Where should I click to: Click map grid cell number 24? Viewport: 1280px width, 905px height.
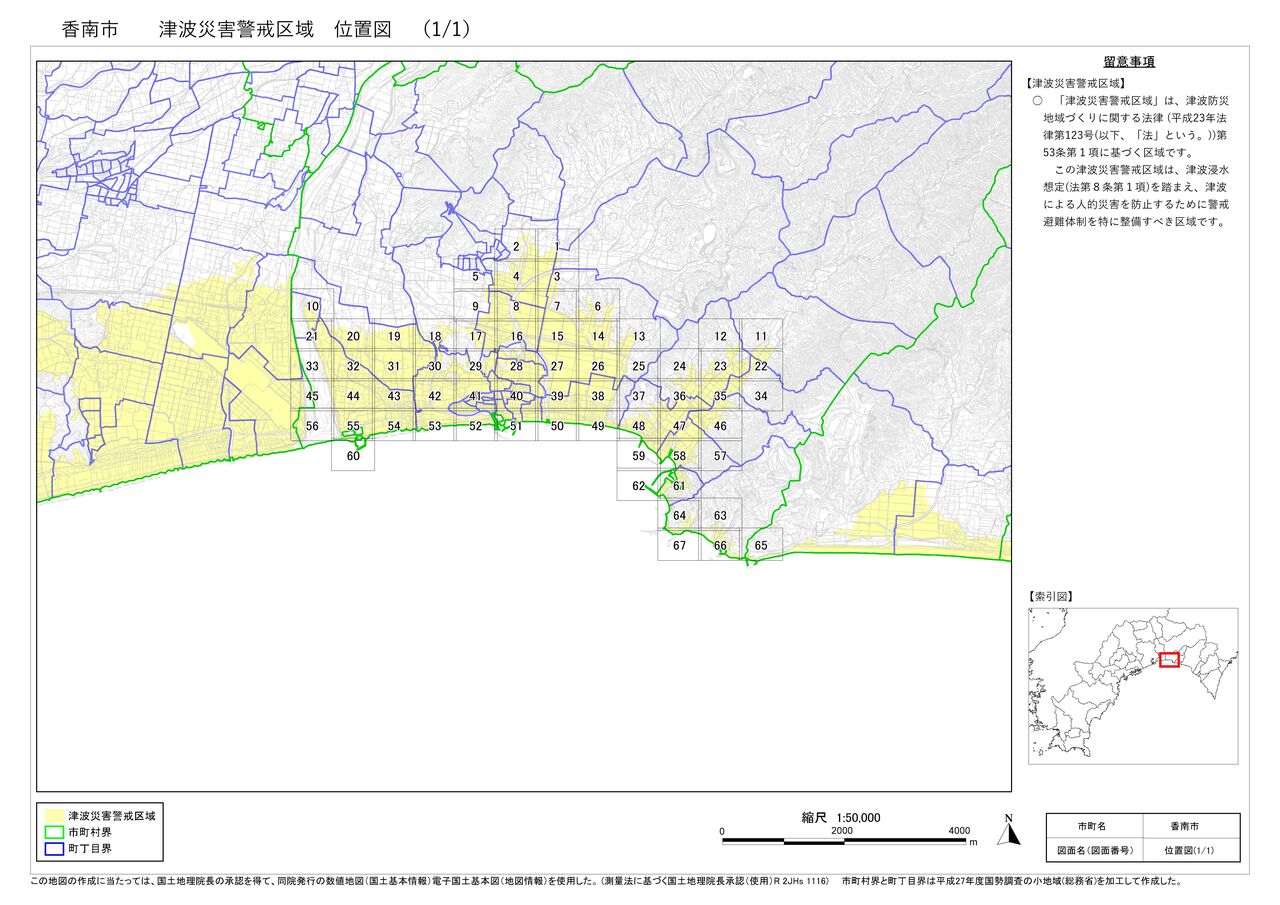(x=679, y=366)
